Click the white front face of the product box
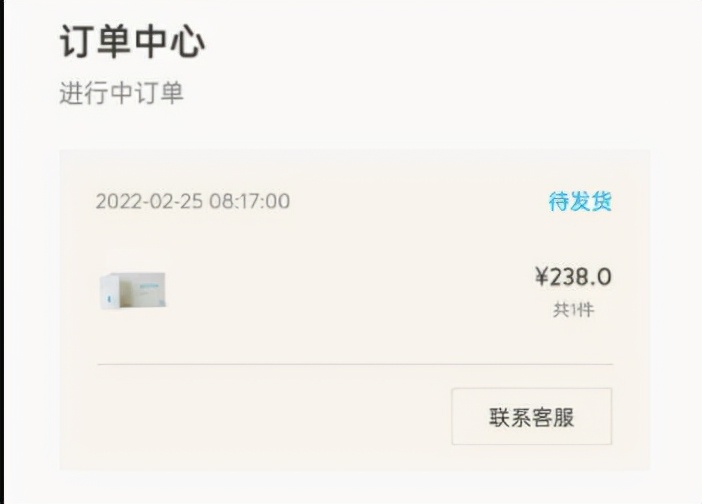Image resolution: width=702 pixels, height=504 pixels. 110,292
